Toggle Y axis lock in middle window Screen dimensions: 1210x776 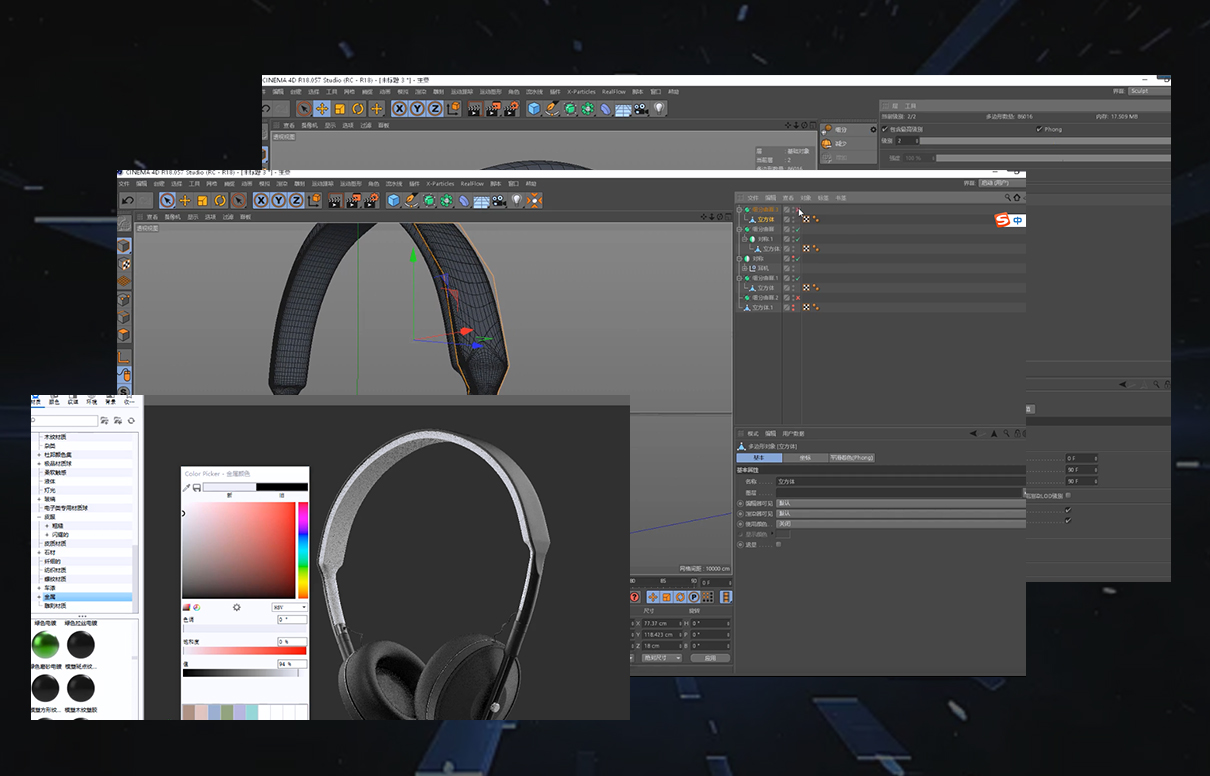[277, 200]
